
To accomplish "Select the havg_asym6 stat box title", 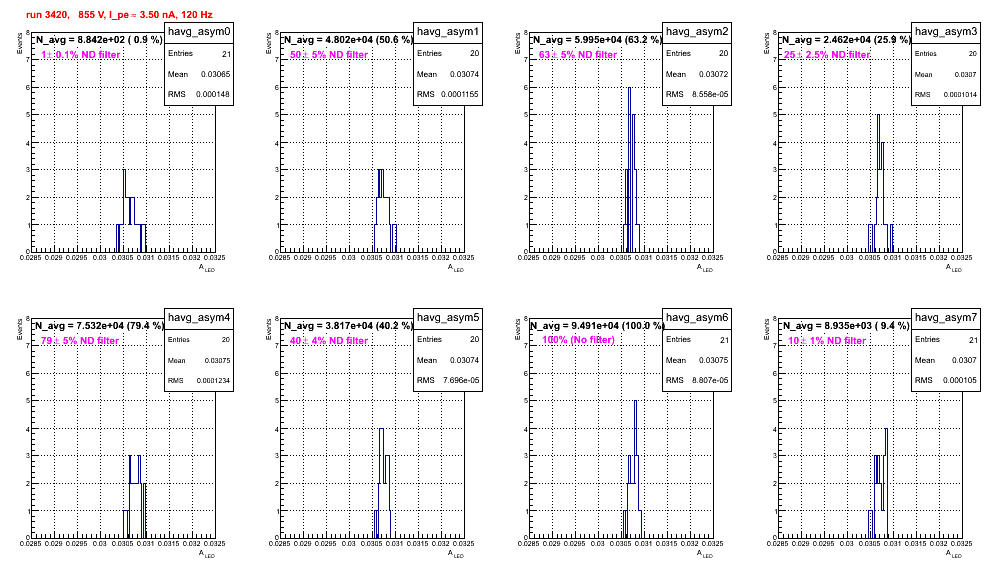I will coord(697,317).
